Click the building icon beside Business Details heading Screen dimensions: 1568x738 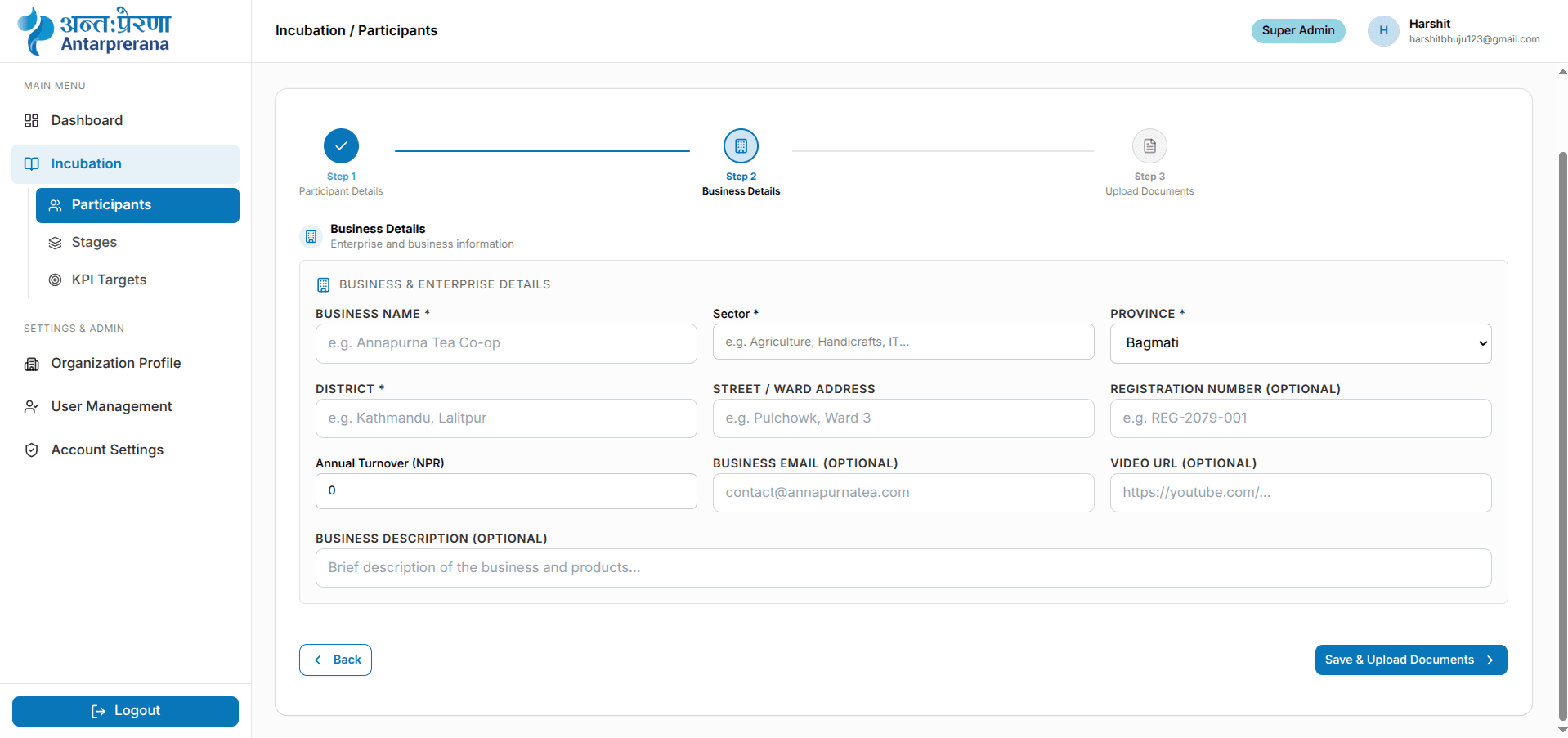pos(311,236)
